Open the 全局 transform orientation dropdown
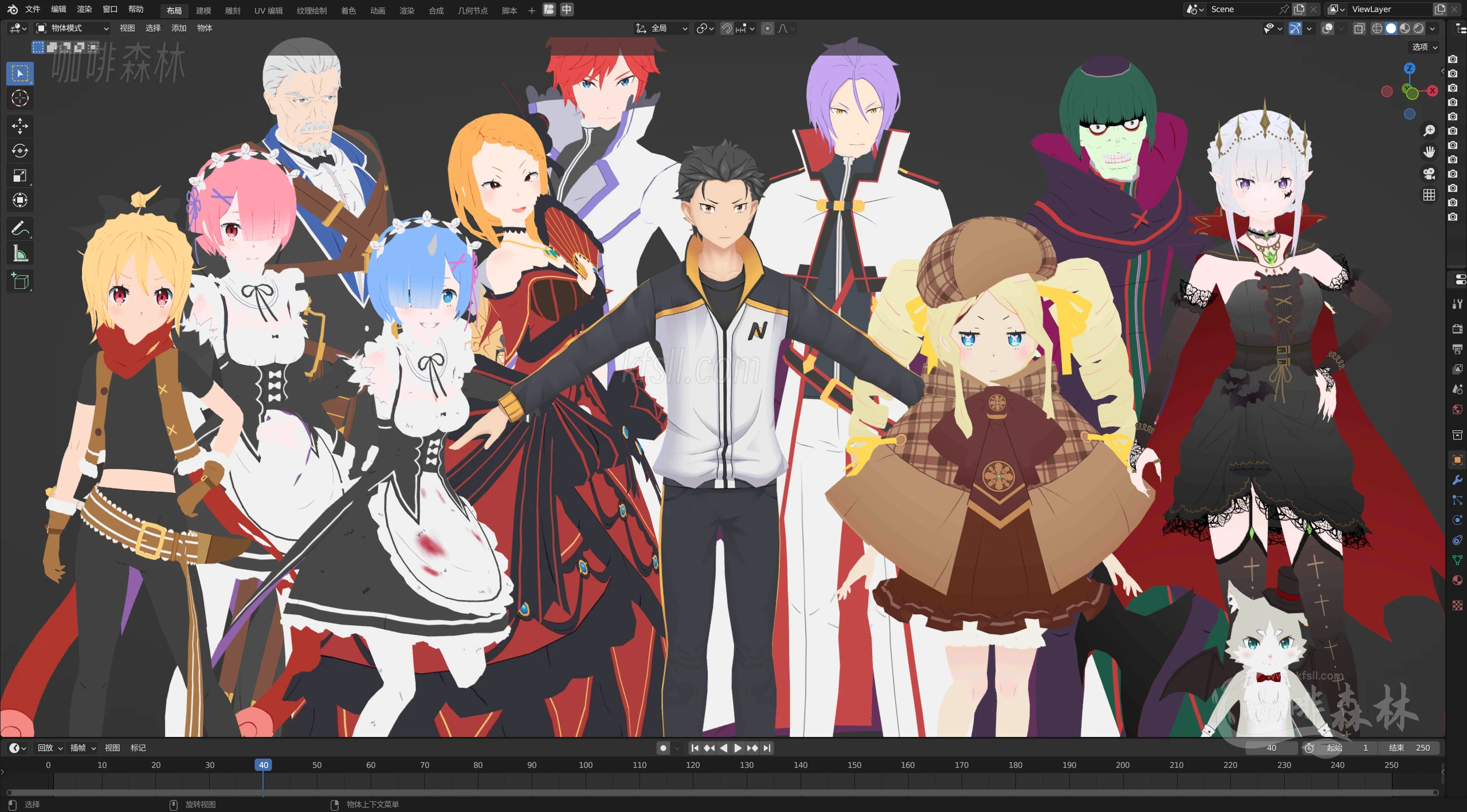The image size is (1467, 812). (x=662, y=28)
